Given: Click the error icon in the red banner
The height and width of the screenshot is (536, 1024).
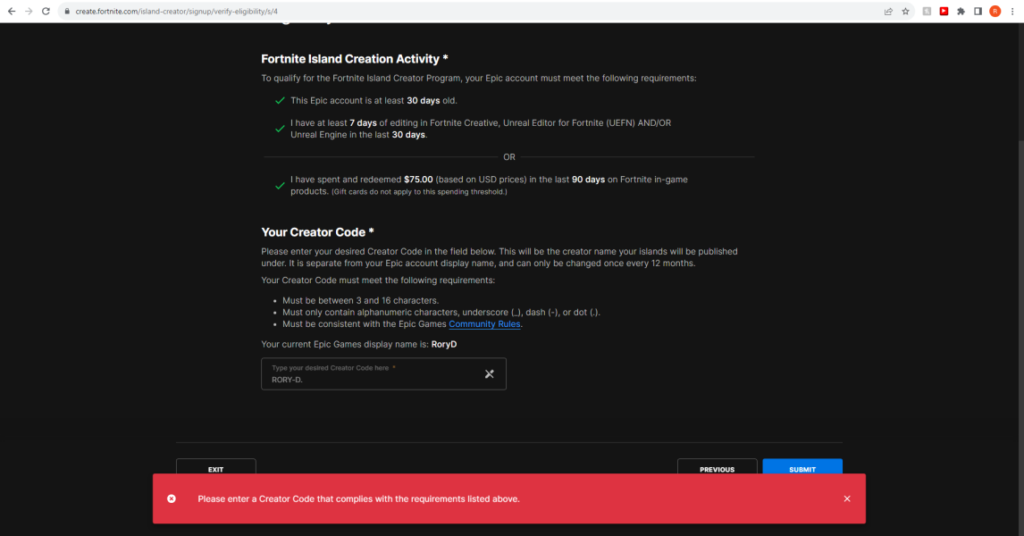Looking at the screenshot, I should (171, 498).
